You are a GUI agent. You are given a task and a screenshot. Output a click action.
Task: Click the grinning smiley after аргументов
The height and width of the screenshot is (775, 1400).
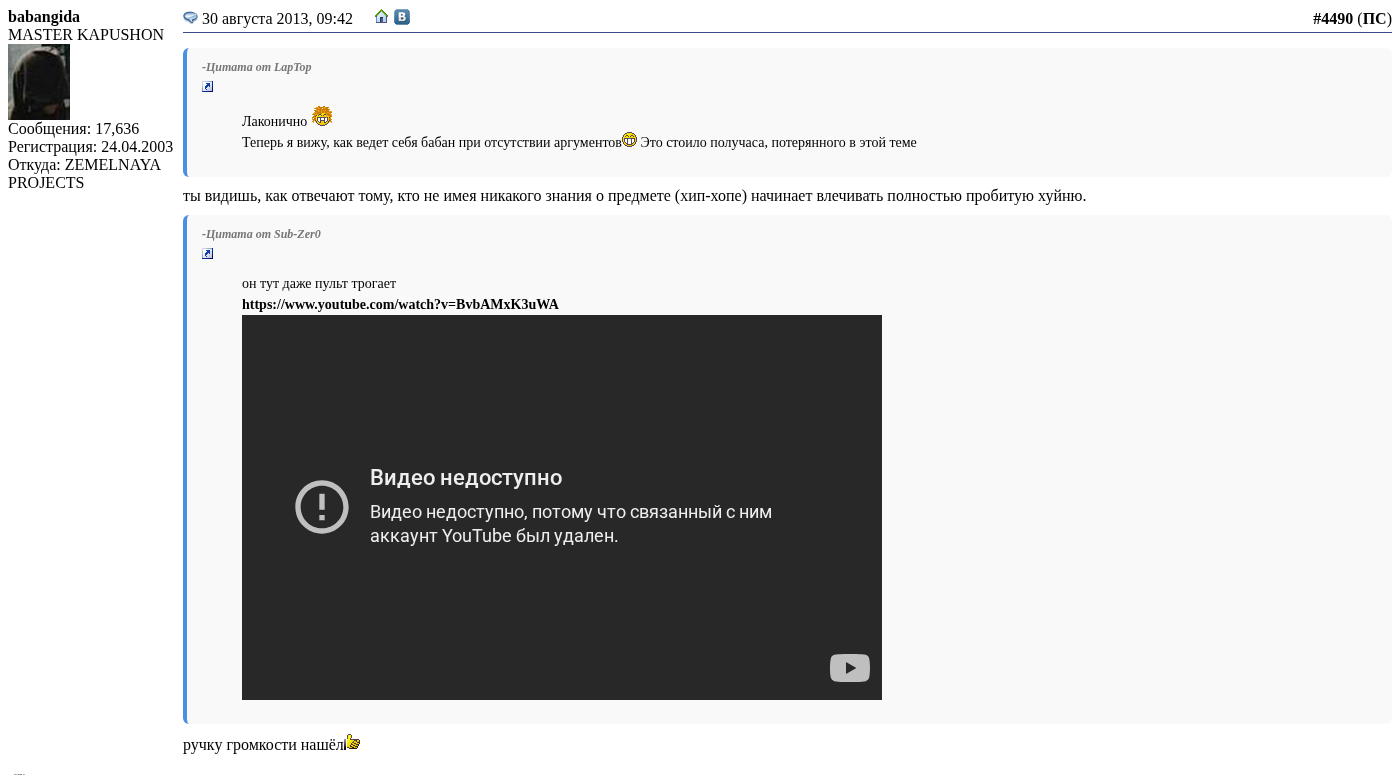point(629,140)
